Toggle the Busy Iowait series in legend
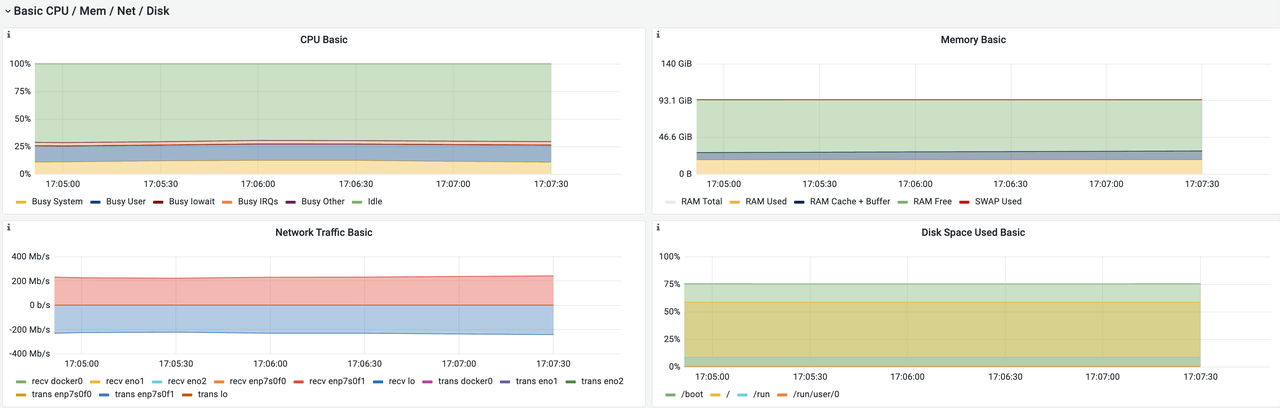The image size is (1280, 408). (193, 201)
